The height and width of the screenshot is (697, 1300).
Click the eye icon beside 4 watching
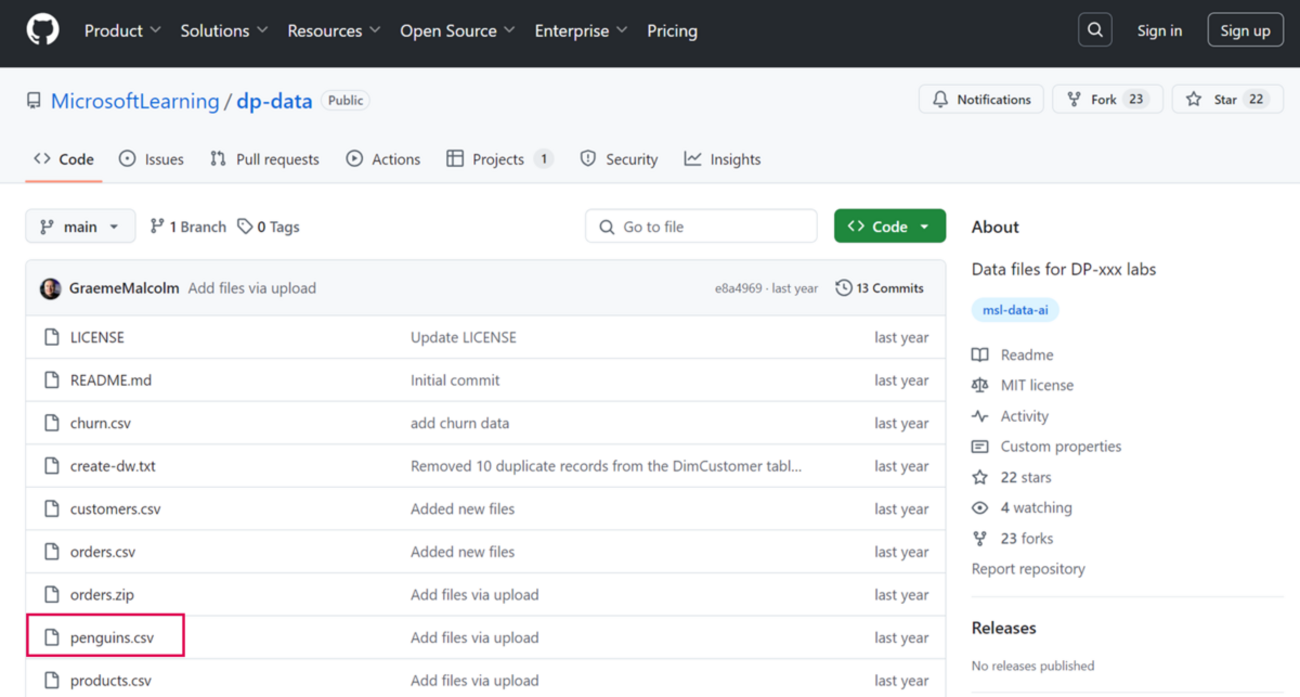[980, 508]
